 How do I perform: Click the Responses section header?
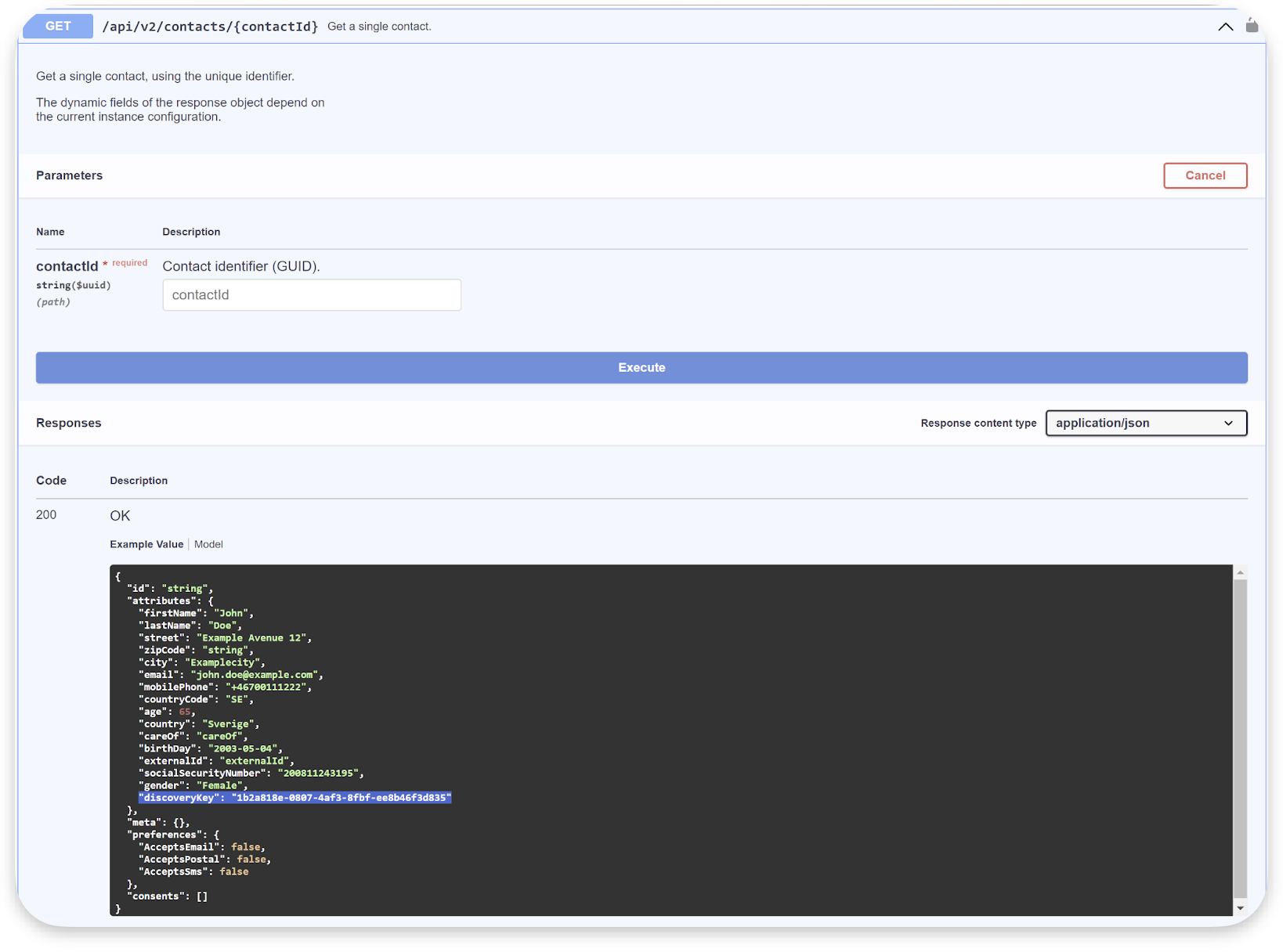[x=69, y=423]
